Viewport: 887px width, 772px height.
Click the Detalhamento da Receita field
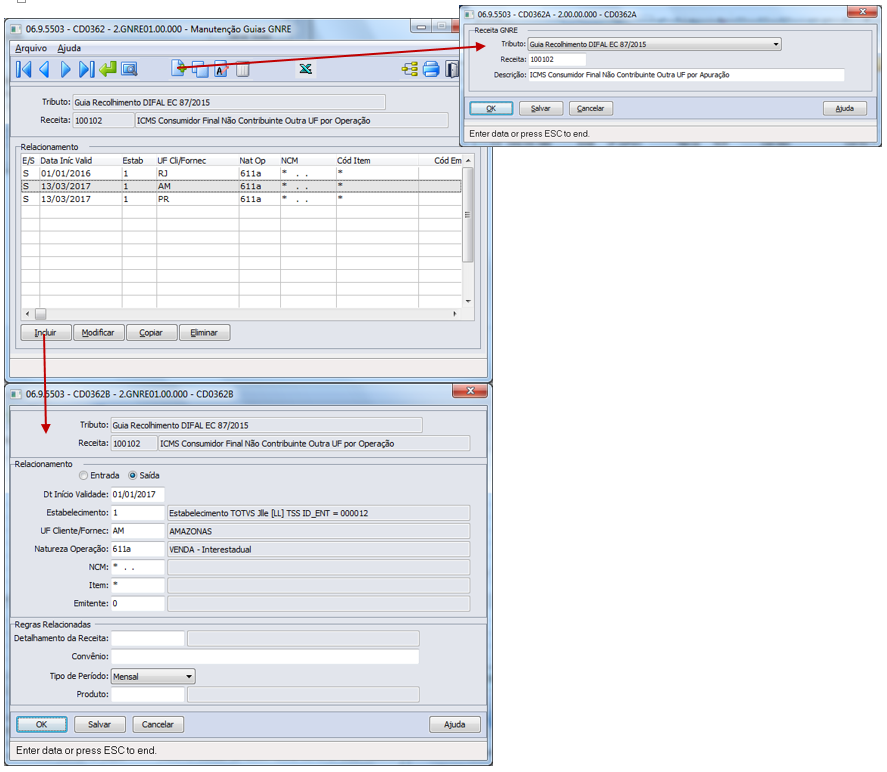coord(148,639)
